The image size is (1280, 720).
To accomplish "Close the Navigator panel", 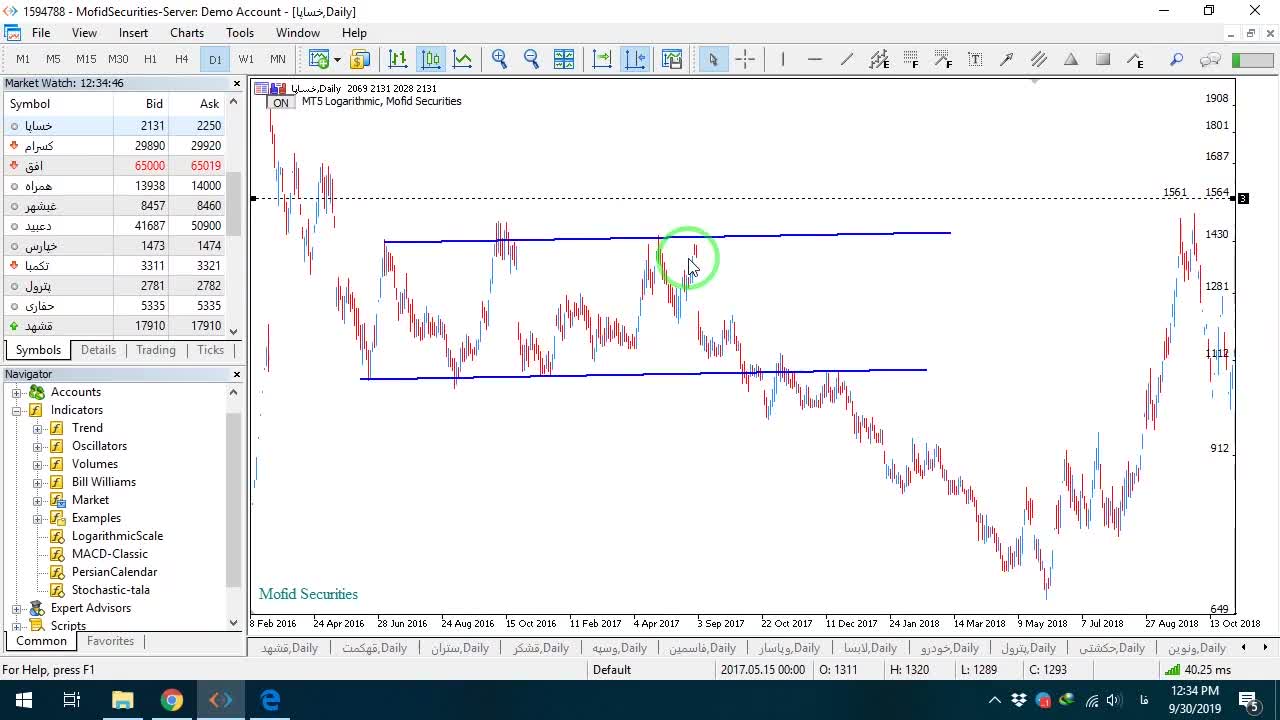I will [x=237, y=374].
